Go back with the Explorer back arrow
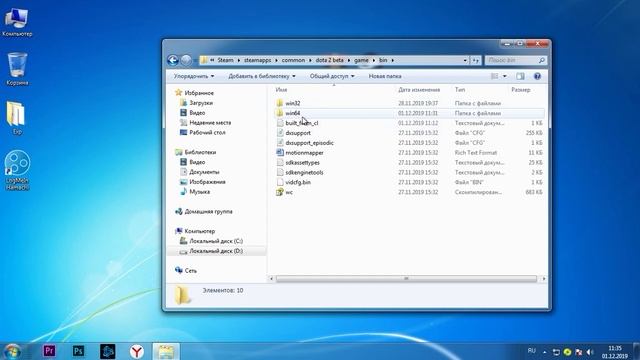This screenshot has height=360, width=640. click(173, 60)
